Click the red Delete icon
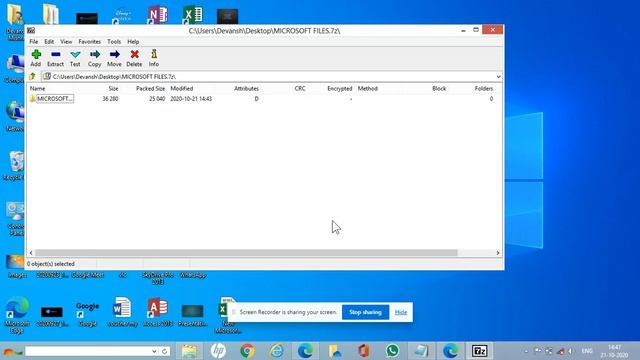The image size is (640, 360). (134, 58)
